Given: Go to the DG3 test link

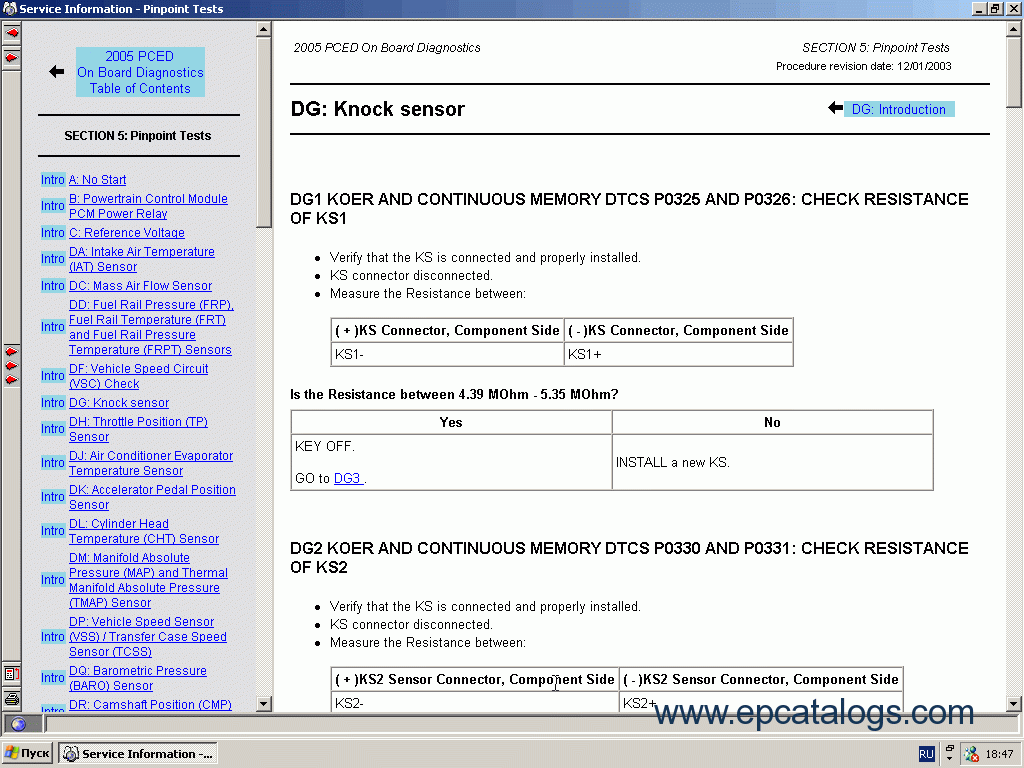Looking at the screenshot, I should coord(348,479).
